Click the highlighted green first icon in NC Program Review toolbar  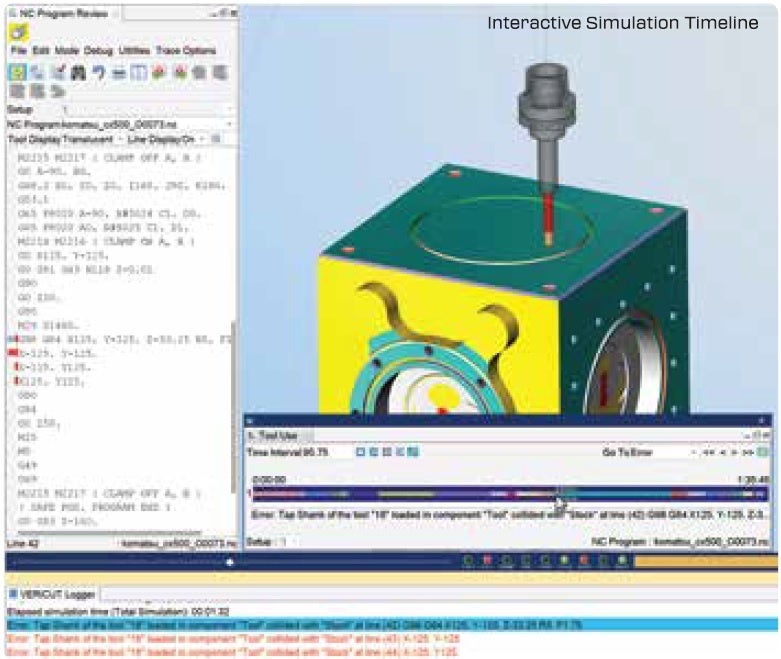(x=18, y=73)
